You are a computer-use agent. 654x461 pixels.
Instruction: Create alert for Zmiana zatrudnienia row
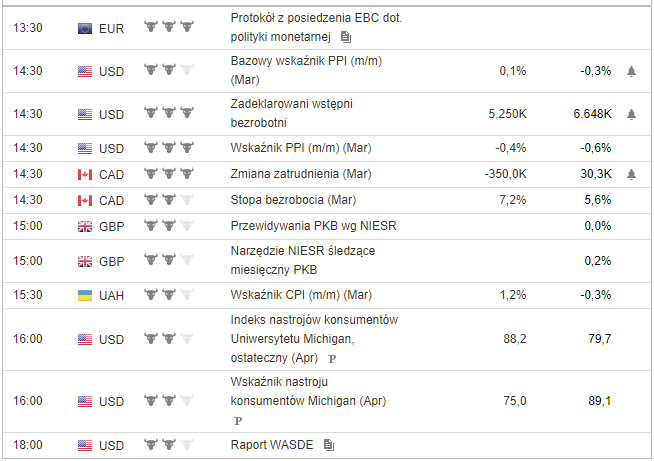pyautogui.click(x=631, y=174)
